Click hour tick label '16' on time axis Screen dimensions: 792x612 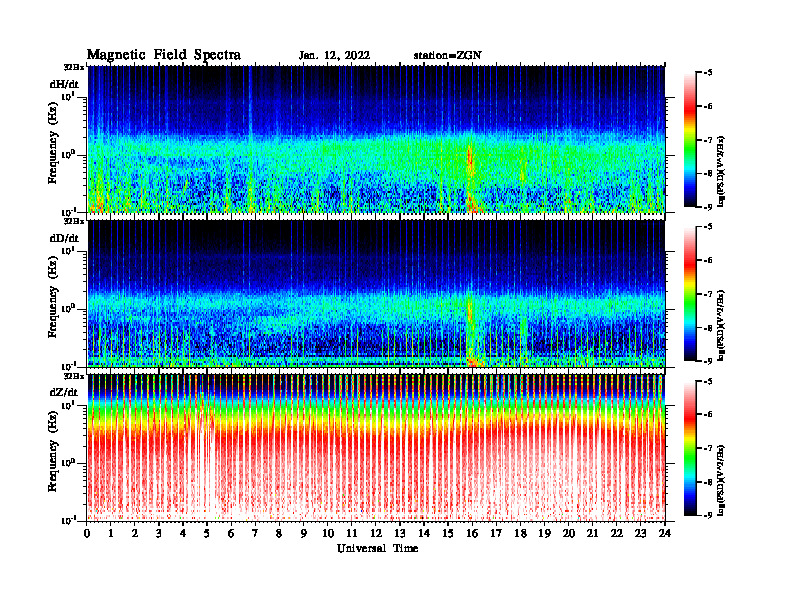[x=472, y=534]
